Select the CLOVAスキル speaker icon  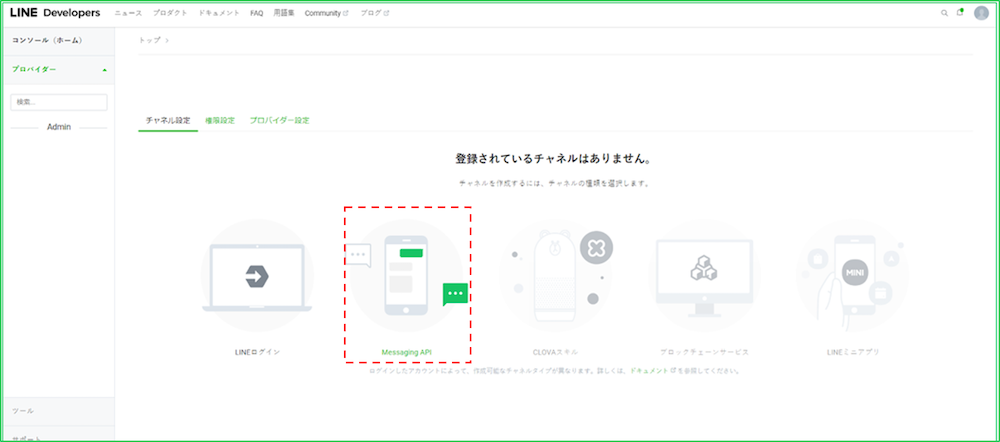[555, 276]
